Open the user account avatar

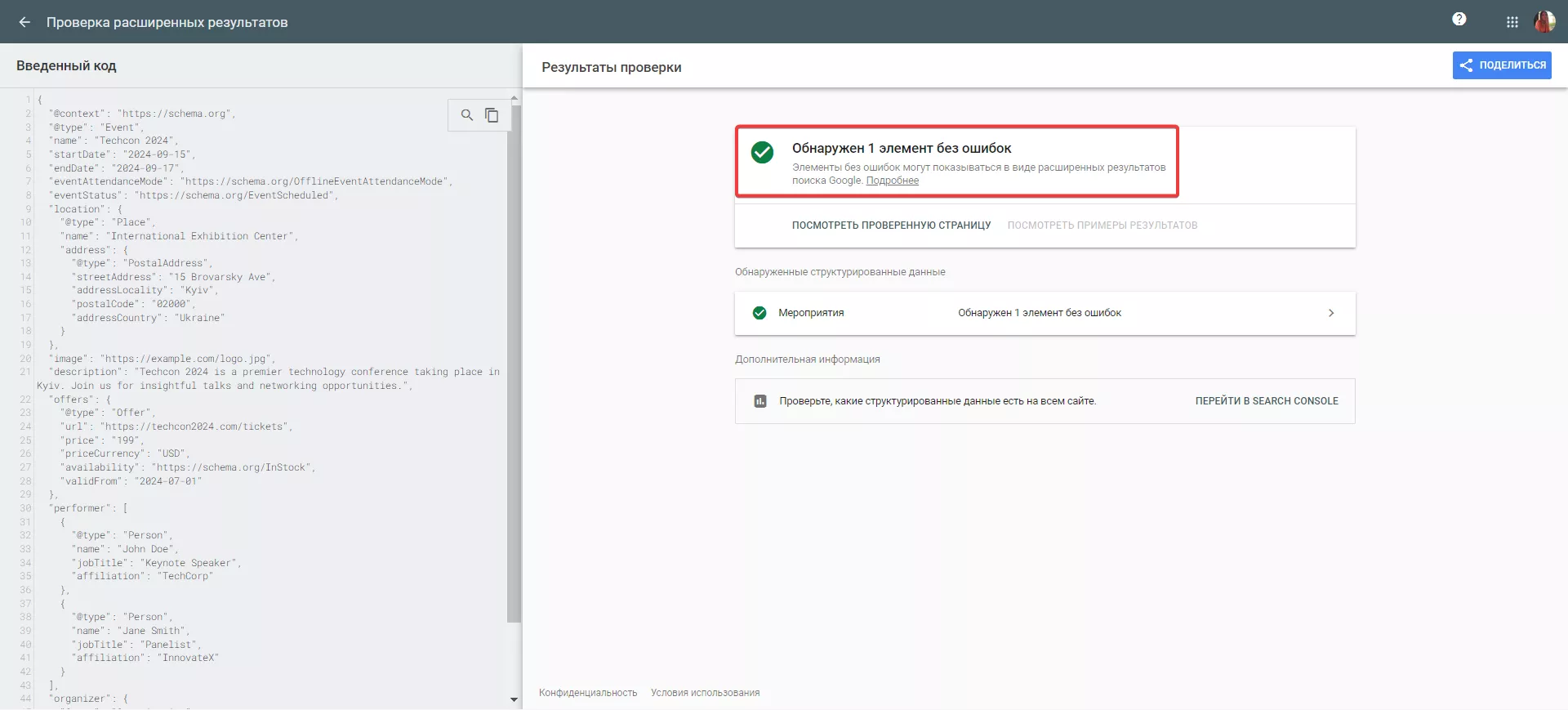1544,21
